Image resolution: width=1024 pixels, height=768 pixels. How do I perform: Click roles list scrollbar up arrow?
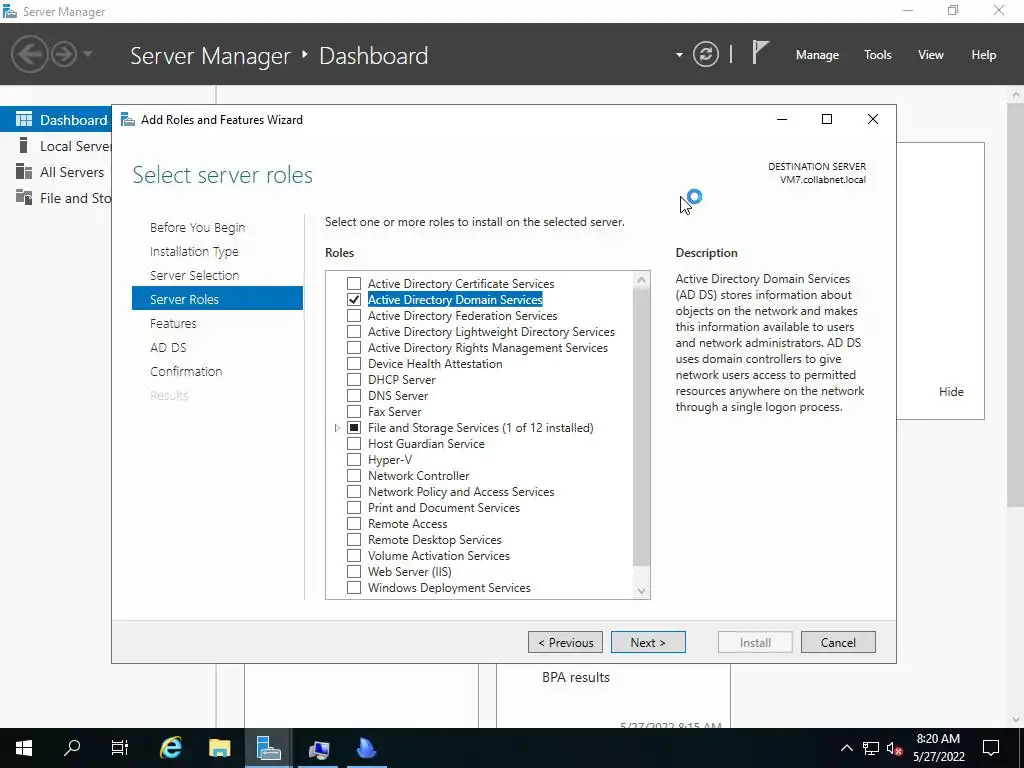pos(641,280)
